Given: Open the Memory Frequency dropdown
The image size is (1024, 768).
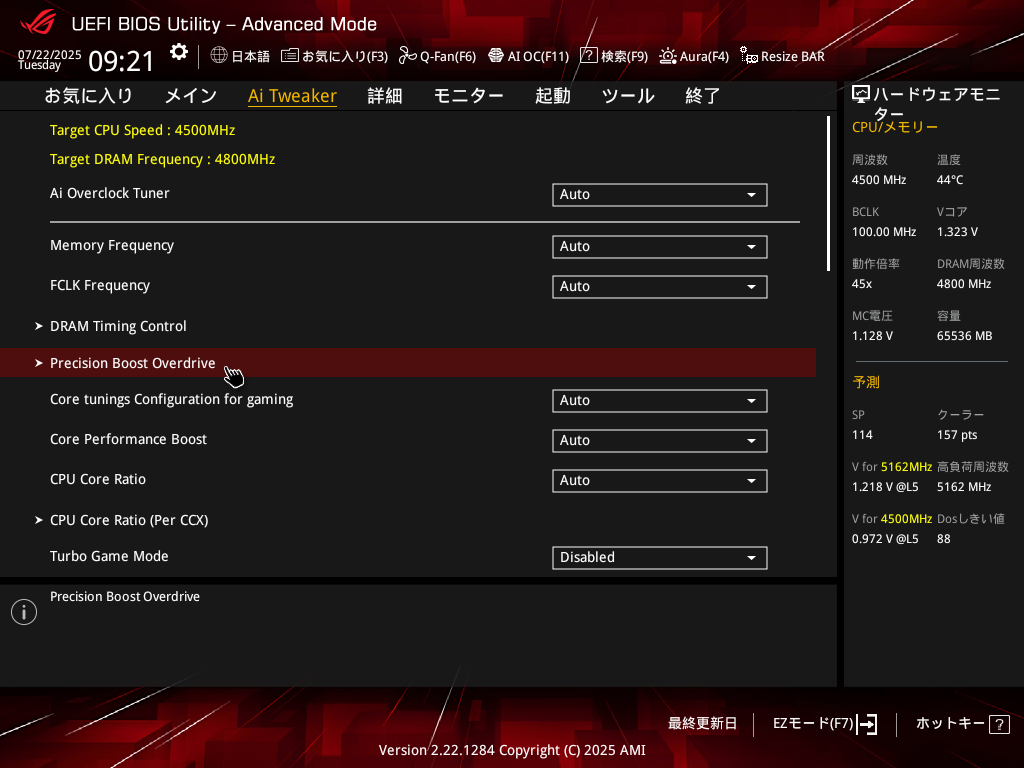Looking at the screenshot, I should [660, 247].
